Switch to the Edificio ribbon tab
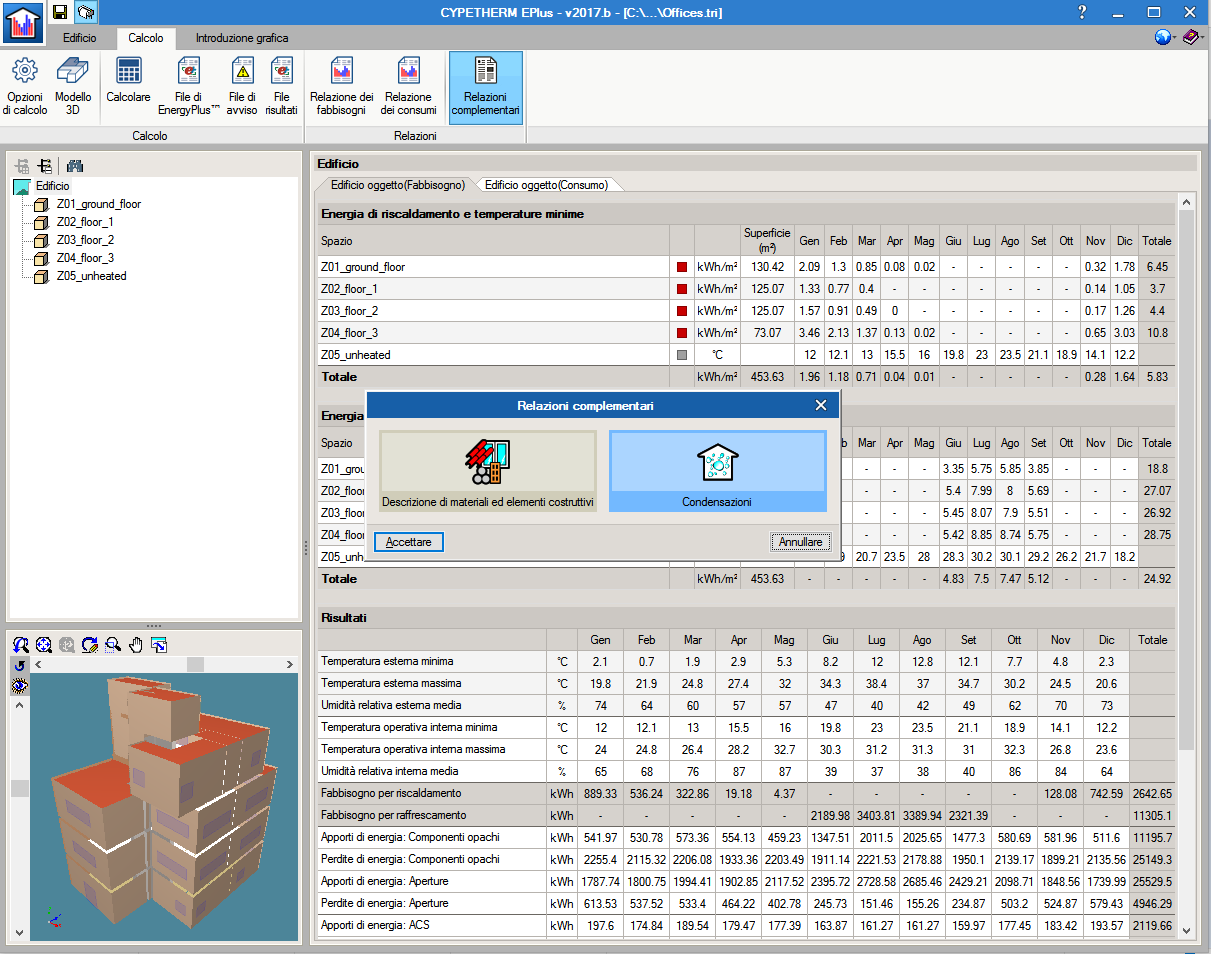This screenshot has width=1211, height=954. [80, 38]
